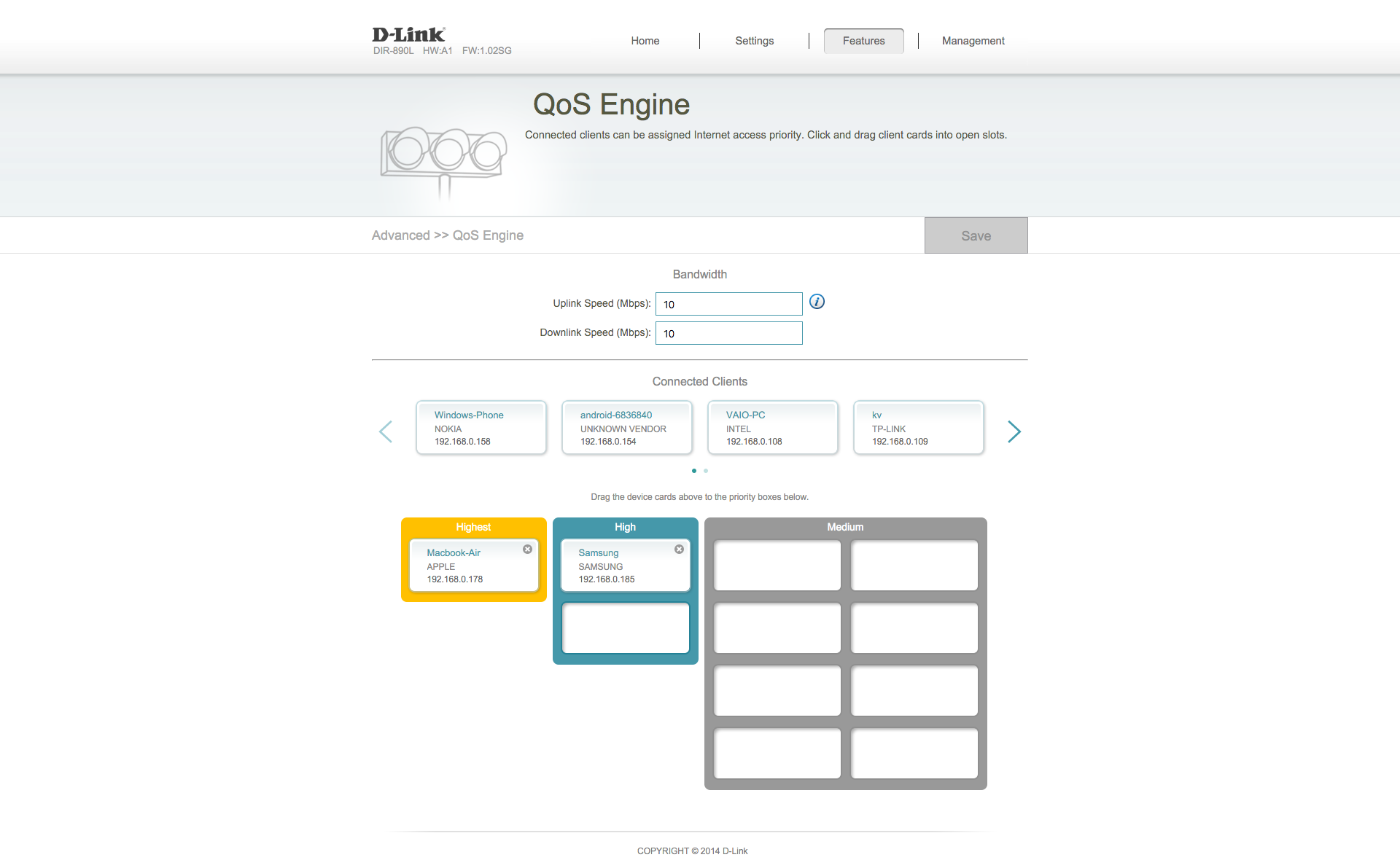Image resolution: width=1400 pixels, height=860 pixels.
Task: Open the Features tab
Action: click(x=863, y=41)
